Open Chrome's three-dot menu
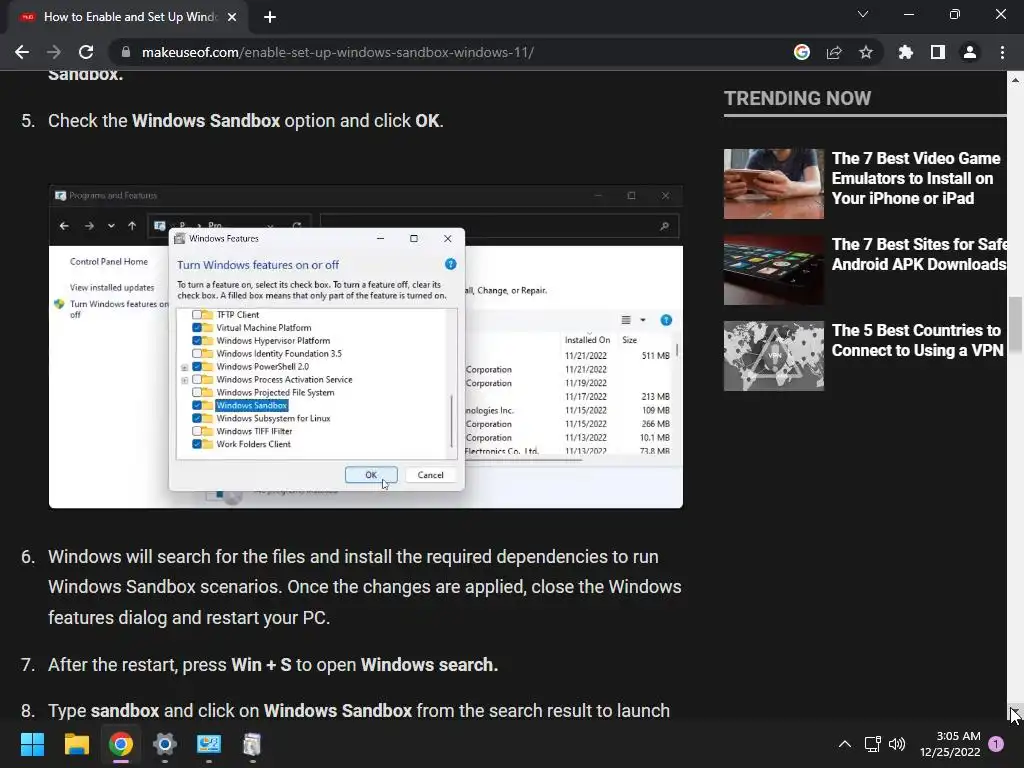The height and width of the screenshot is (768, 1024). 1002,52
